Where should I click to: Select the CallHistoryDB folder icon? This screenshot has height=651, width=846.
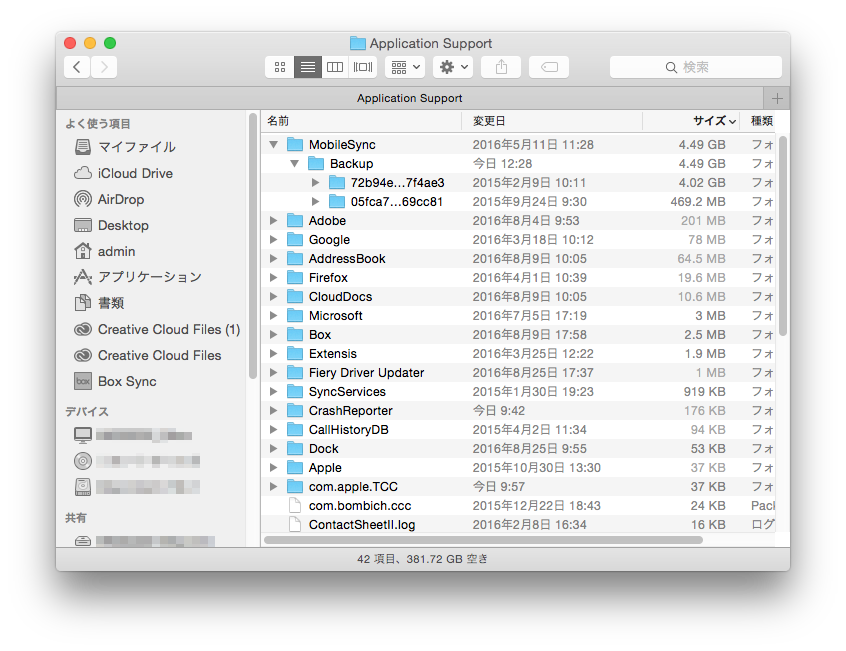(x=295, y=430)
